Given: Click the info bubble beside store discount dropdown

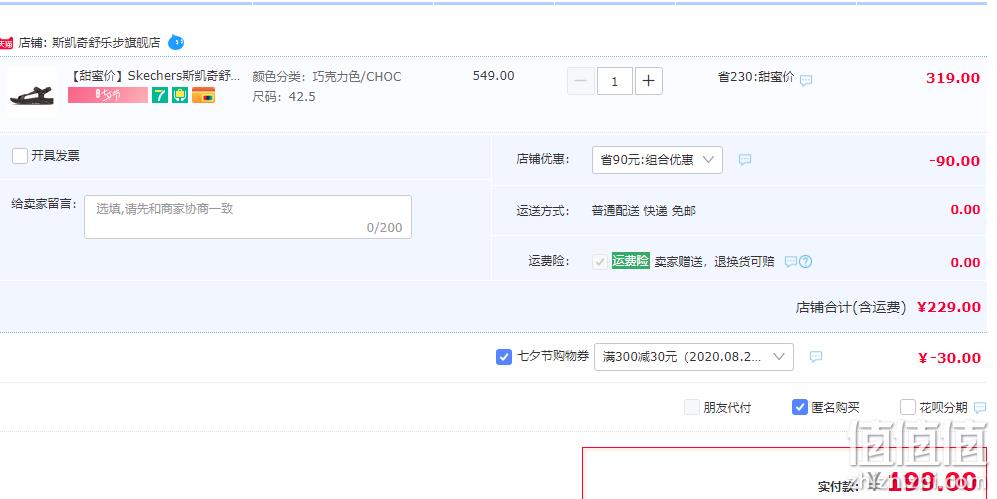Looking at the screenshot, I should pos(745,160).
